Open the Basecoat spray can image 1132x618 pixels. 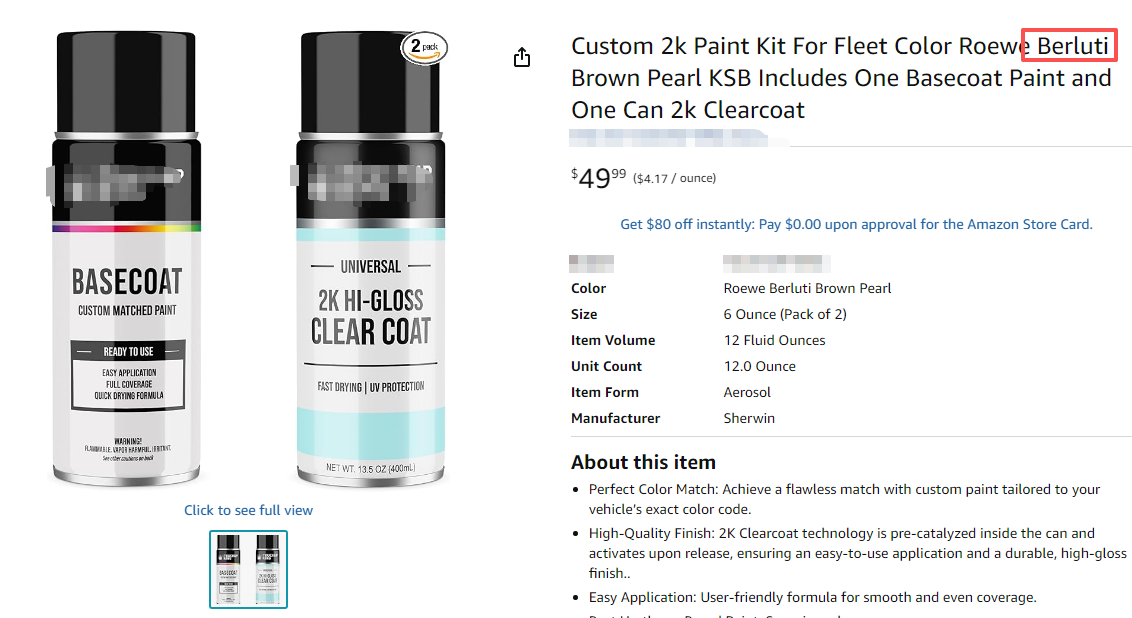coord(125,260)
